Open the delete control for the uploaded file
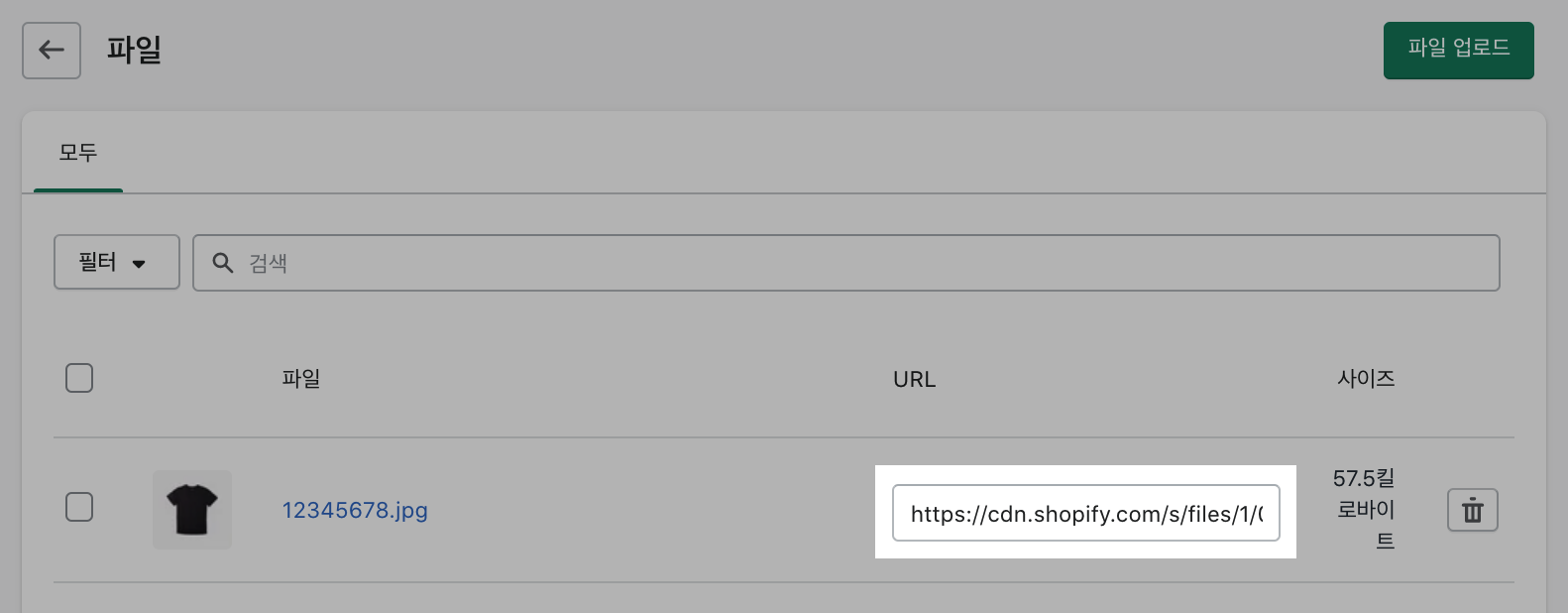The width and height of the screenshot is (1568, 613). (x=1473, y=510)
